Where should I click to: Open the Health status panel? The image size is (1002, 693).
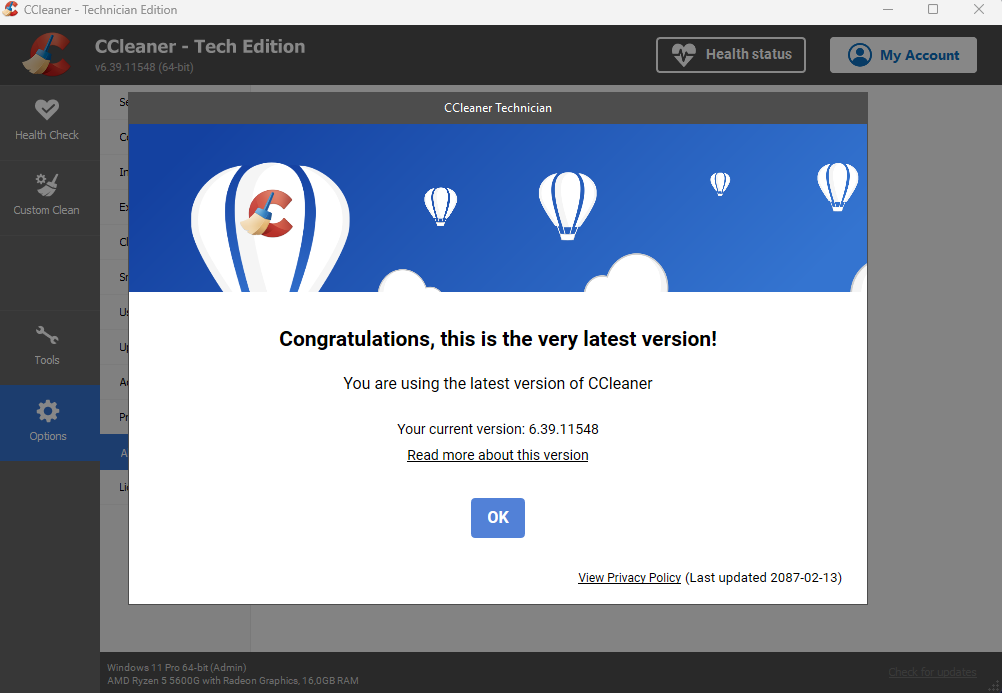tap(730, 55)
